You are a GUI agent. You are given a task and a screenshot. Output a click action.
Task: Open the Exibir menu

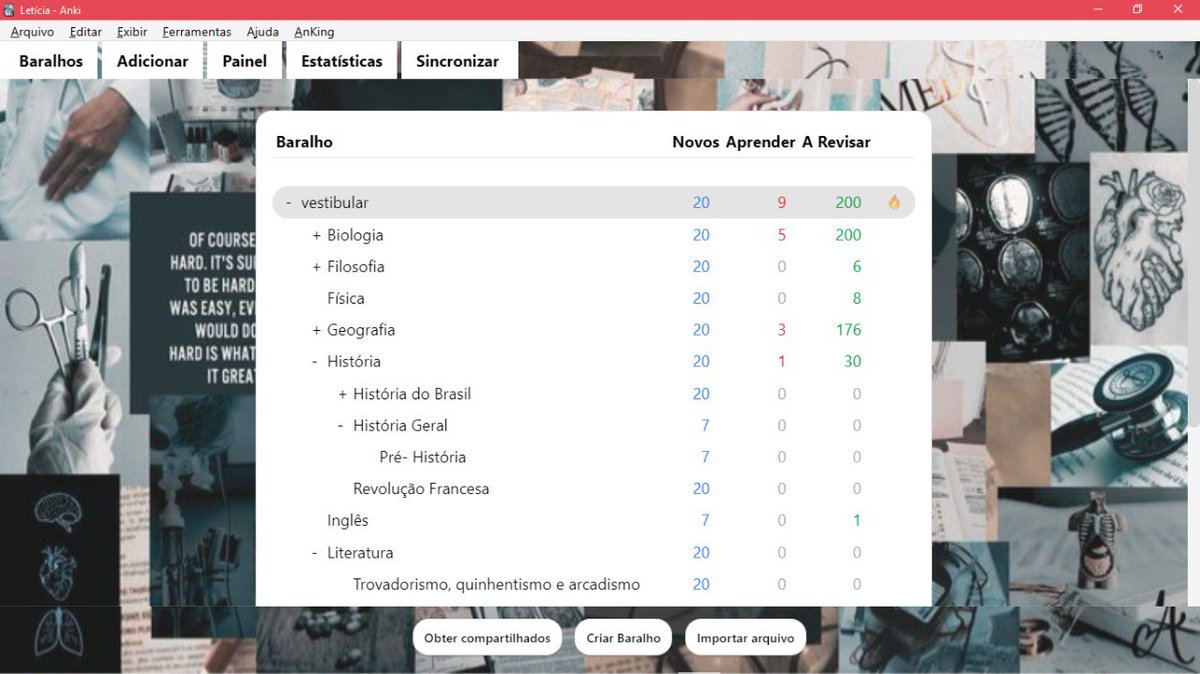(132, 32)
